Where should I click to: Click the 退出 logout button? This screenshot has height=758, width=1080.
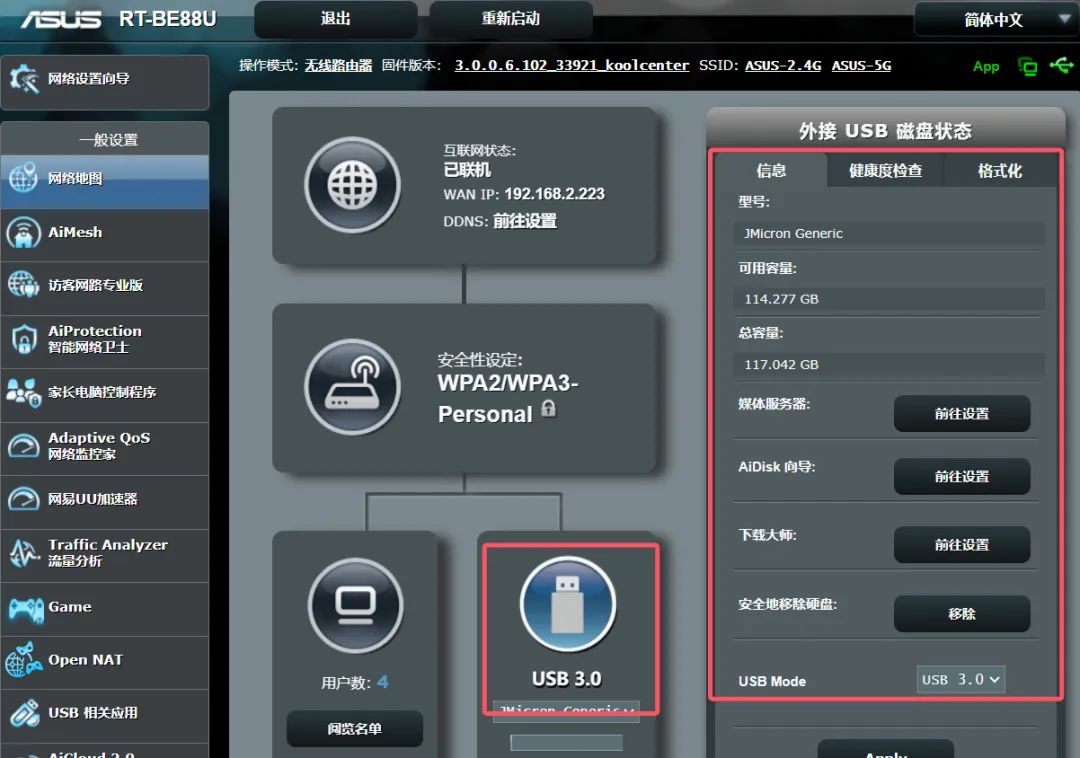click(x=335, y=19)
